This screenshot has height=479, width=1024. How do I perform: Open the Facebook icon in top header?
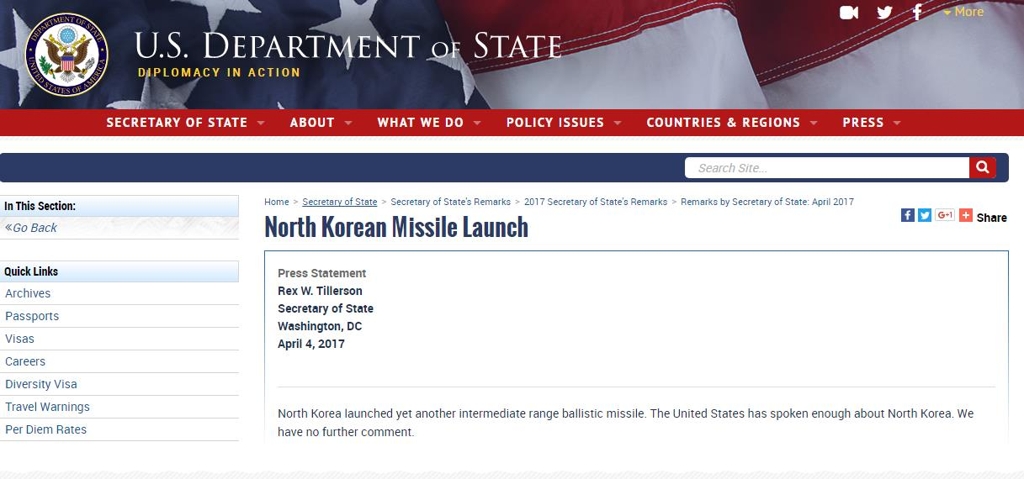(918, 12)
